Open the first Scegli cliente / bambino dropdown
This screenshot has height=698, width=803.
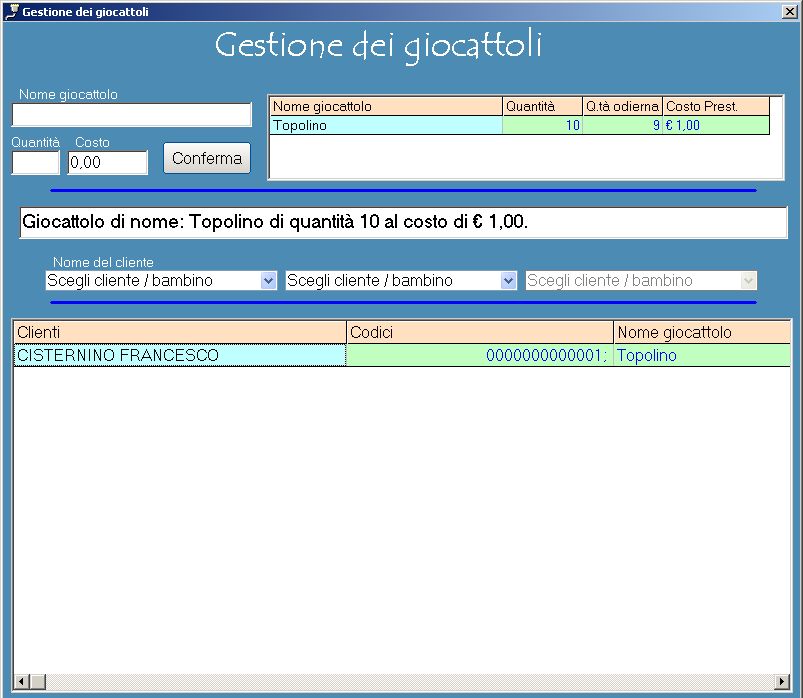coord(267,280)
